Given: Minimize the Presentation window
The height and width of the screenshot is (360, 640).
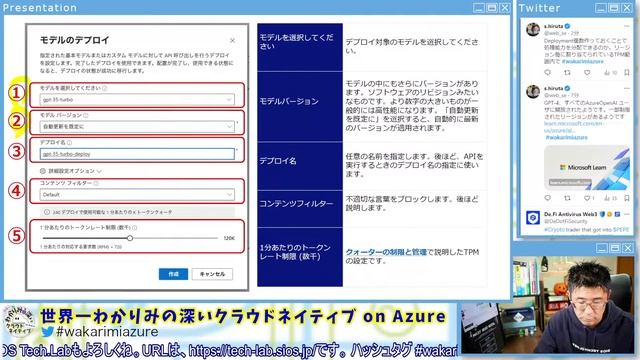Looking at the screenshot, I should pos(479,8).
